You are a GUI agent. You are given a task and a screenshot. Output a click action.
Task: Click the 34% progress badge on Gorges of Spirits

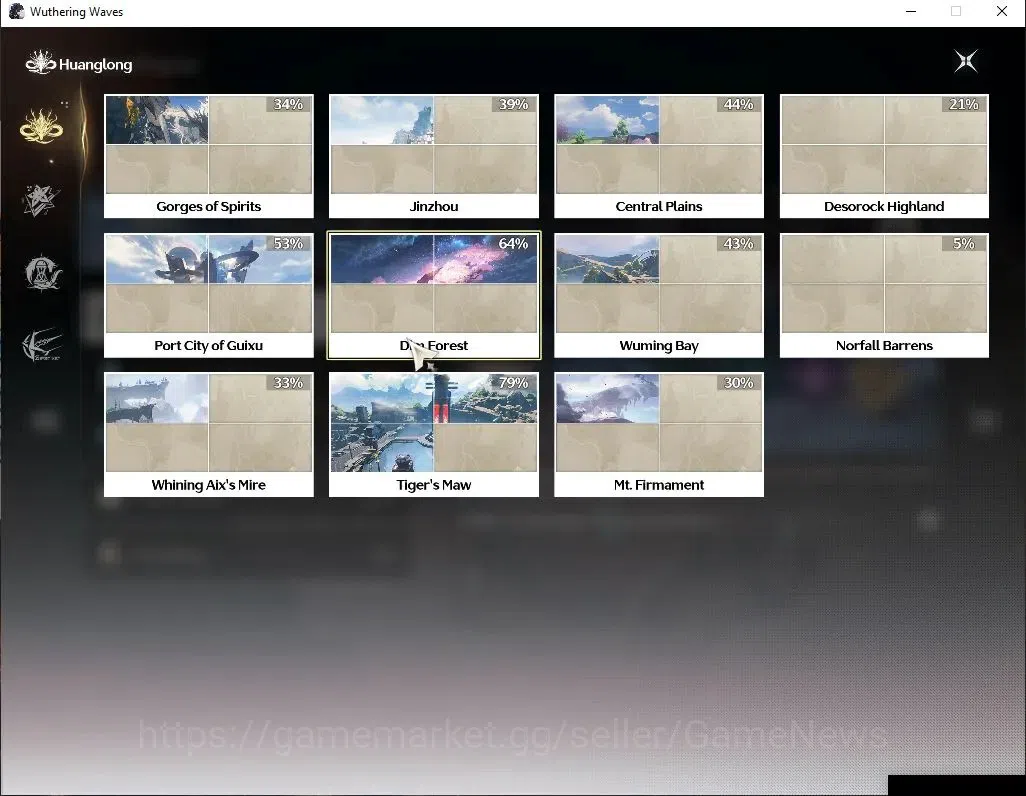click(289, 104)
